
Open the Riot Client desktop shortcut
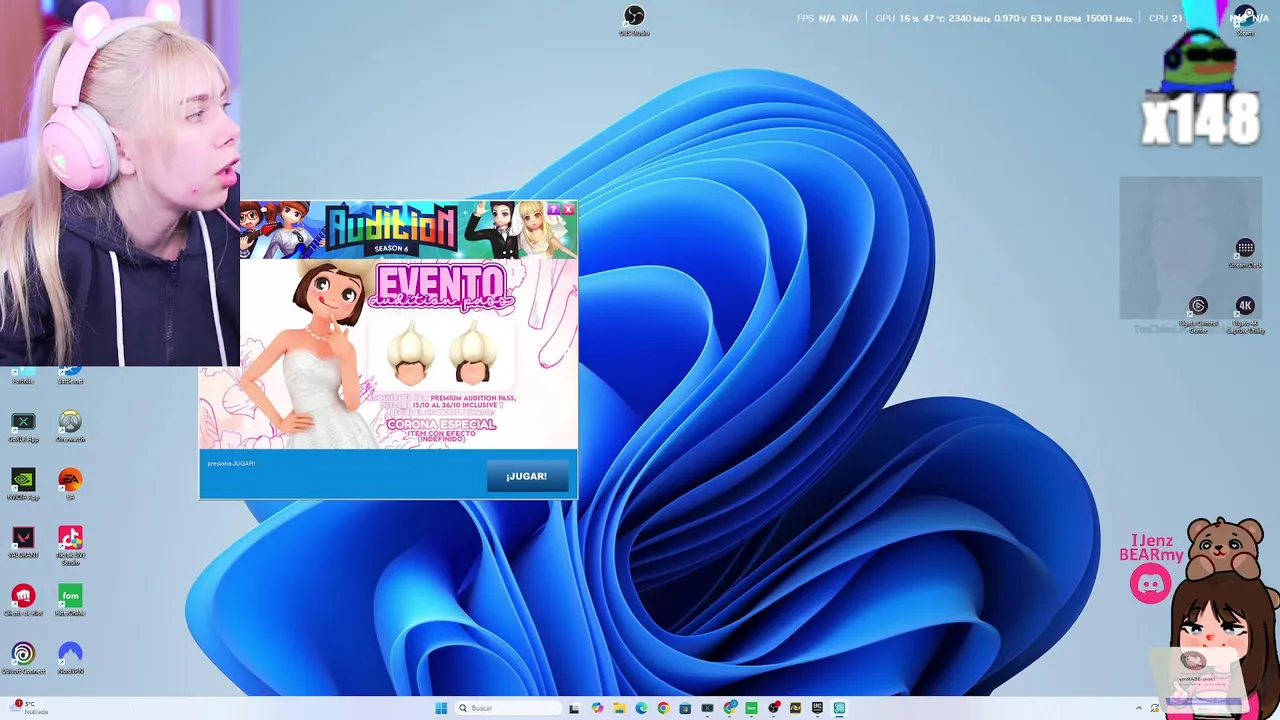click(23, 601)
